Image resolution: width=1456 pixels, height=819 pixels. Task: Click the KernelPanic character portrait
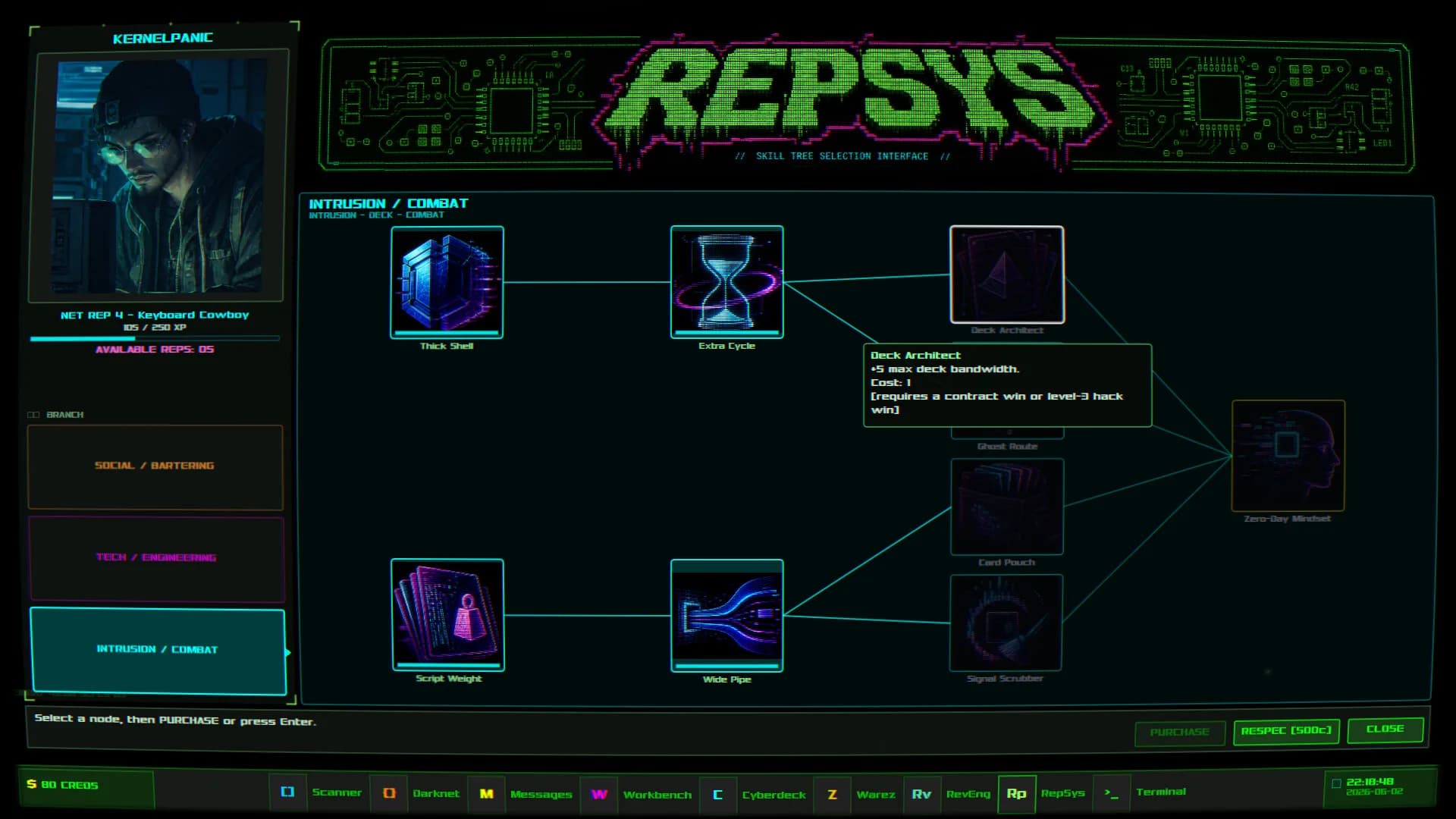[x=156, y=176]
